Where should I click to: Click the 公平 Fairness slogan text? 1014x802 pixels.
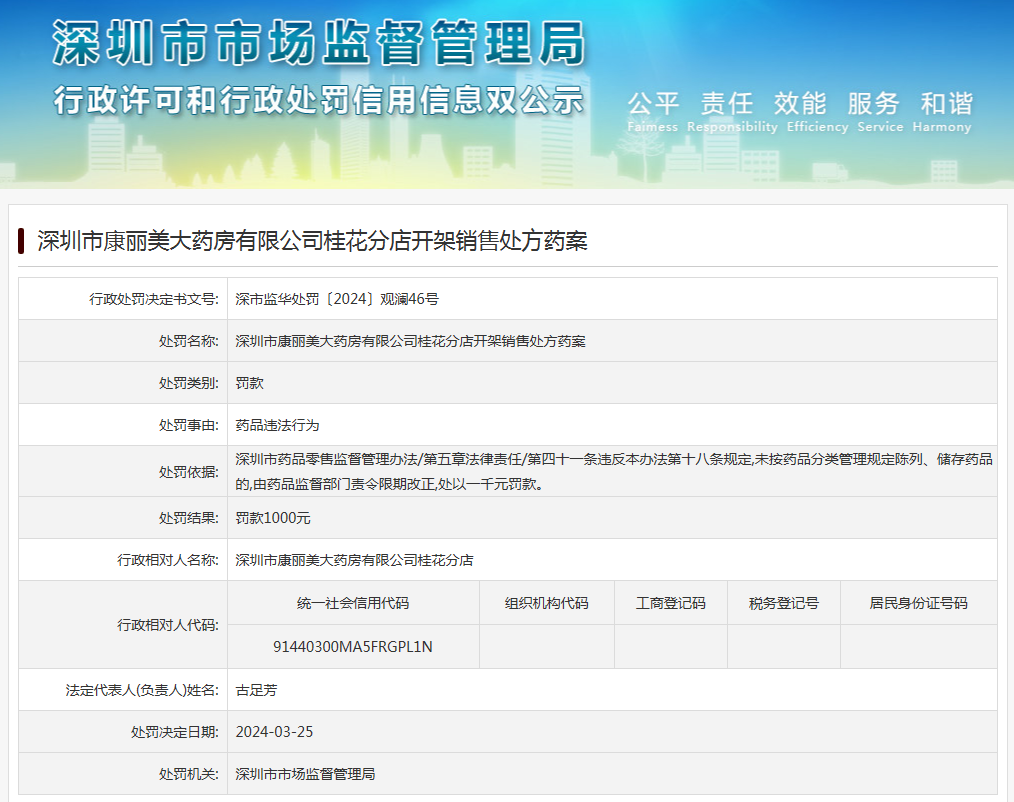point(653,112)
